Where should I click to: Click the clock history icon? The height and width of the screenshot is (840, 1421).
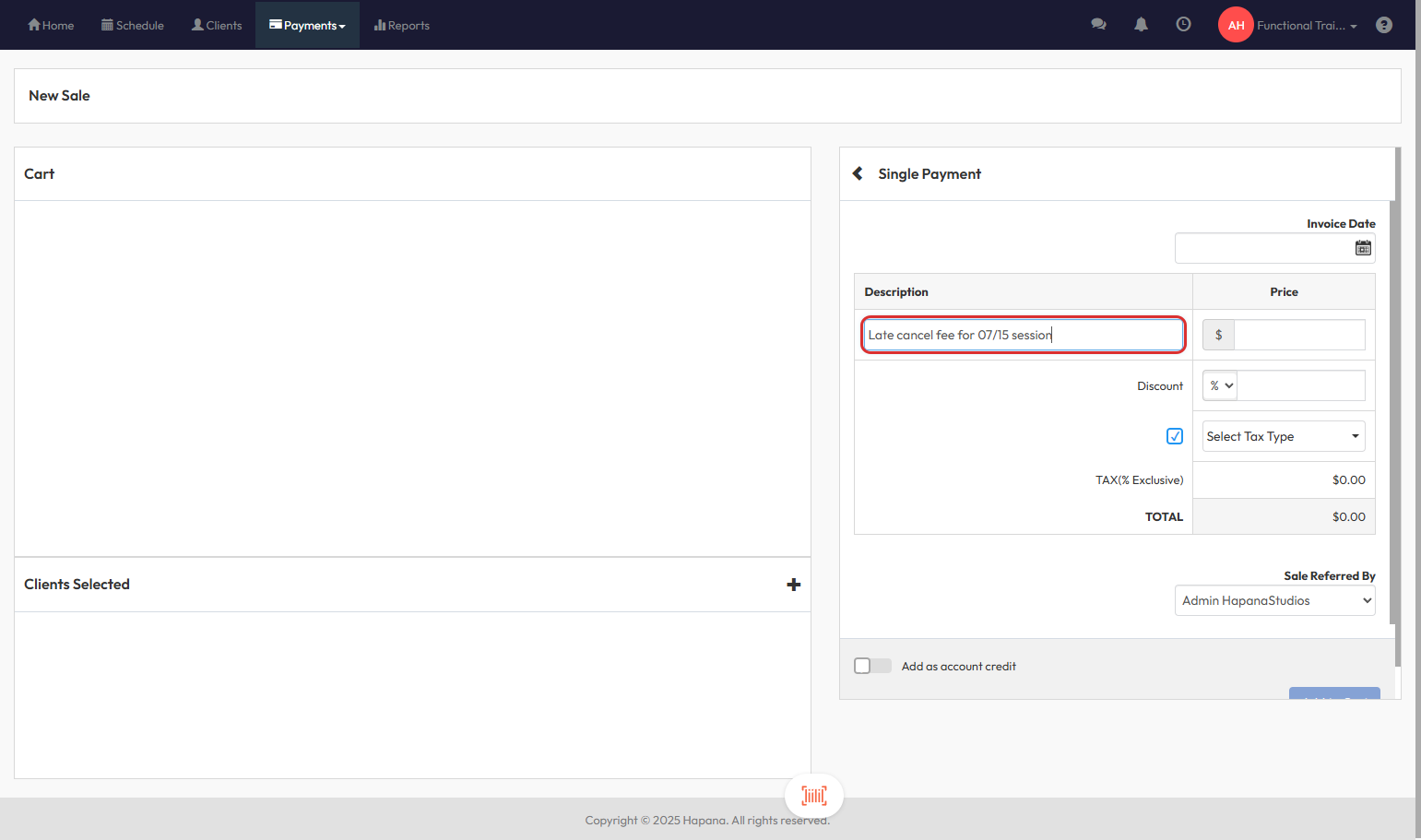point(1183,25)
